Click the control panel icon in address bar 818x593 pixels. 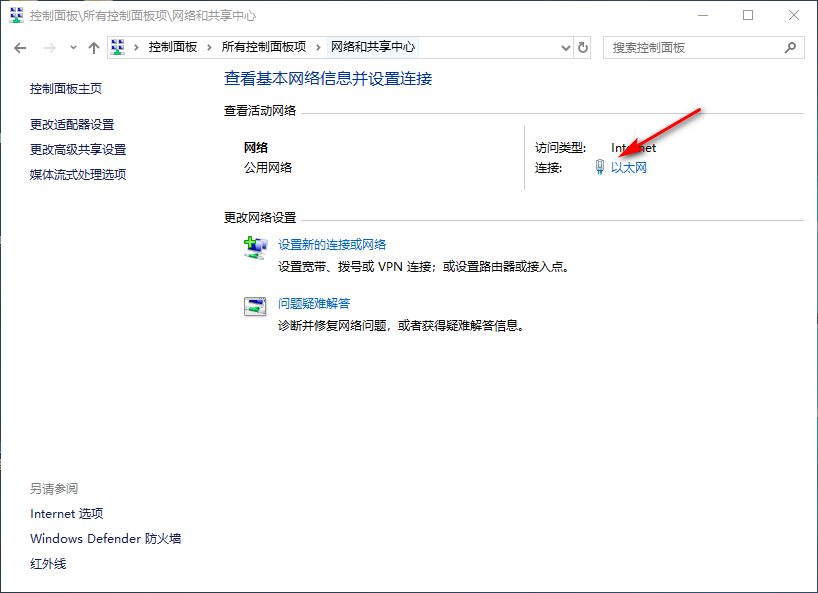(119, 47)
